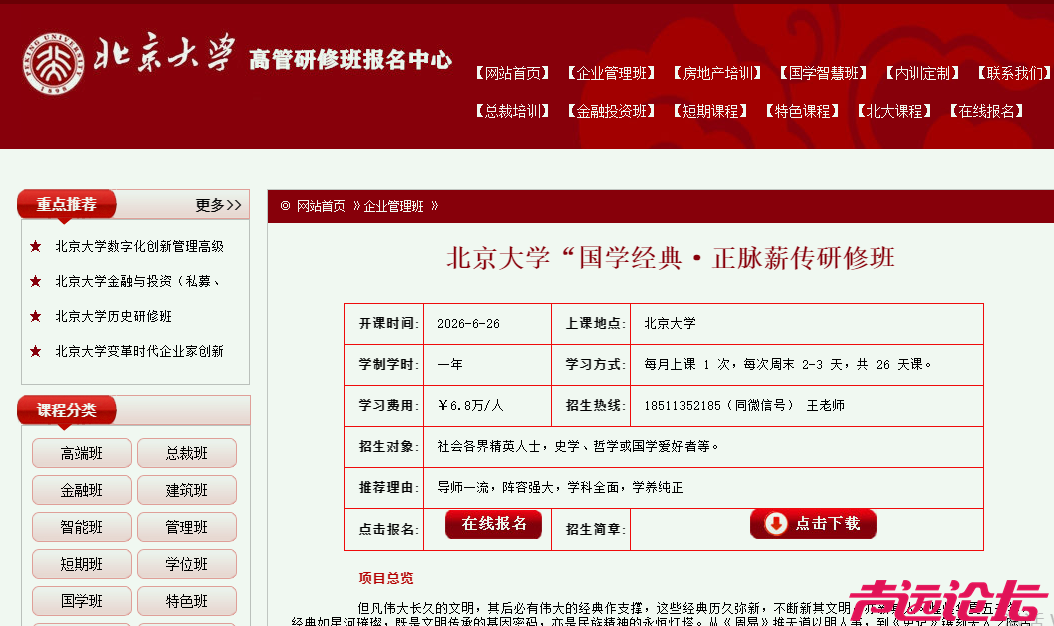Select the 总裁班 category button
This screenshot has height=626, width=1054.
tap(187, 453)
